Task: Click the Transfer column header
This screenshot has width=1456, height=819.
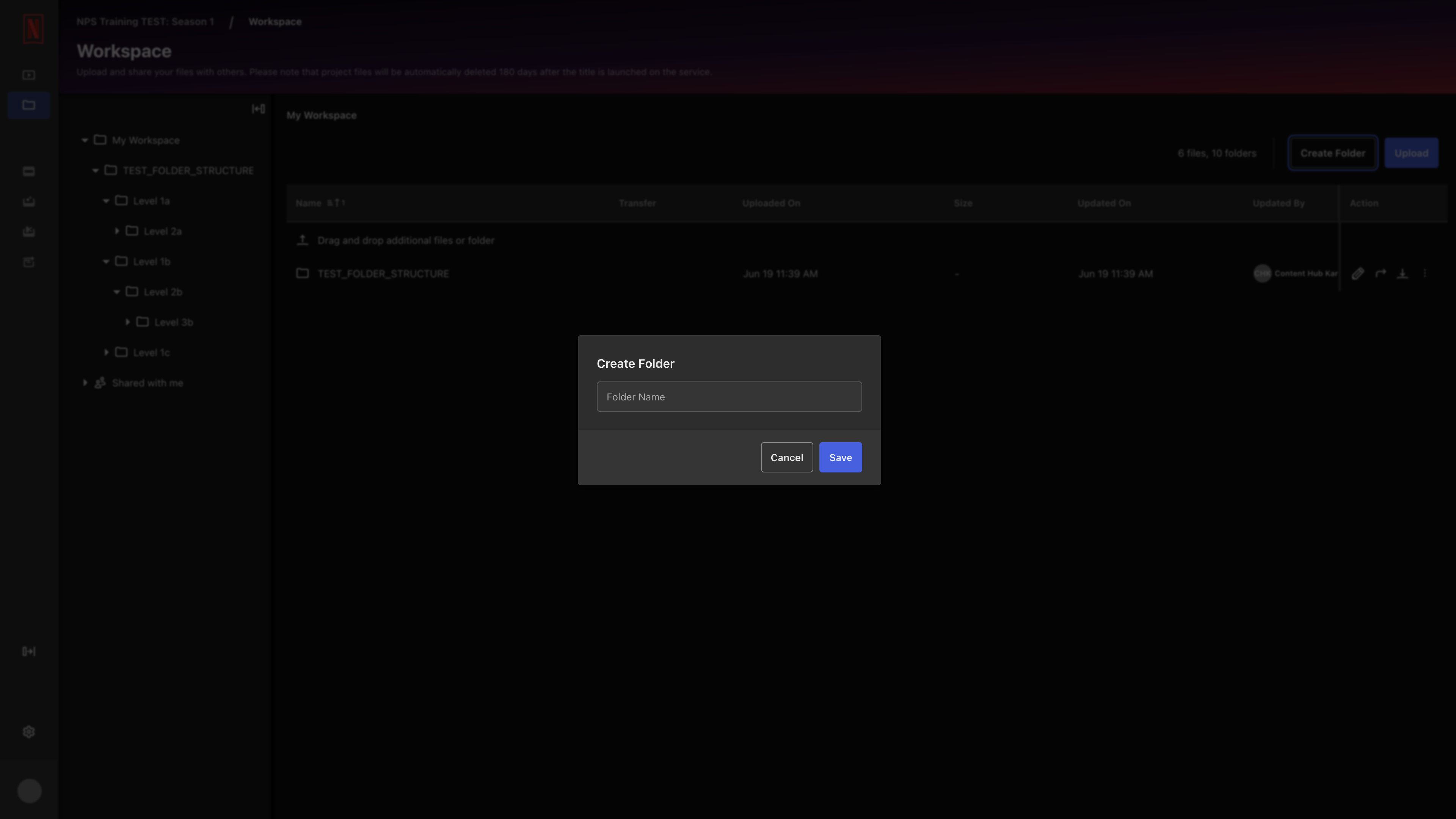Action: 637,203
